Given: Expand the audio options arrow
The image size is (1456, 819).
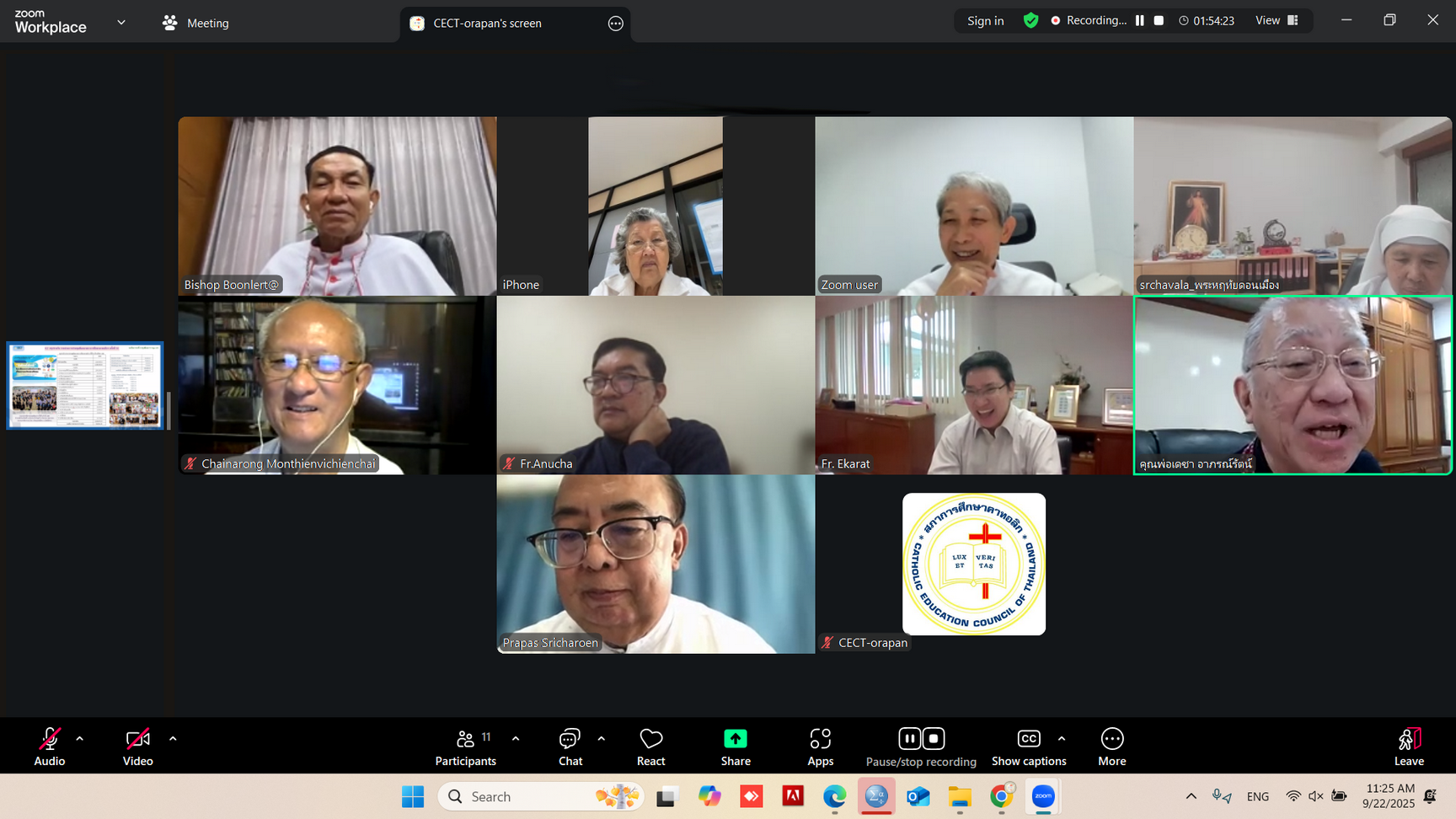Looking at the screenshot, I should click(80, 739).
